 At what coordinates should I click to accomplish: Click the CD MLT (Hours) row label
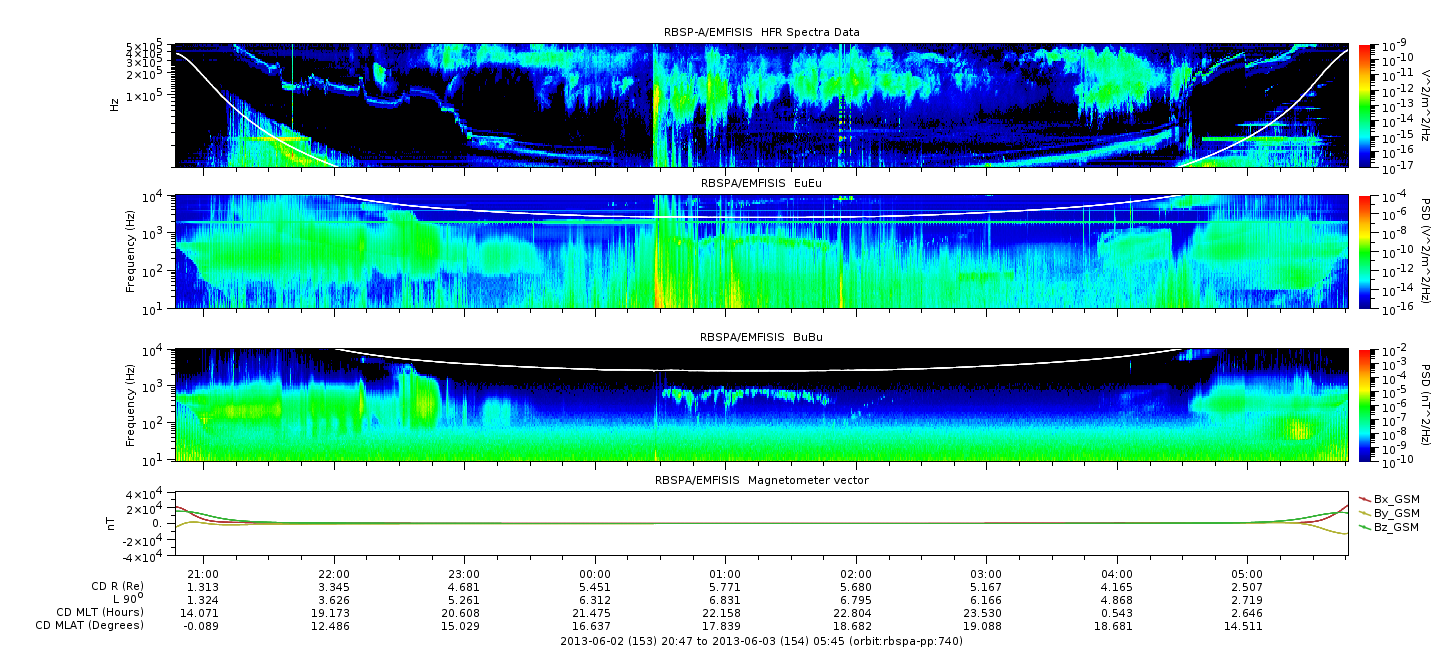(x=100, y=612)
